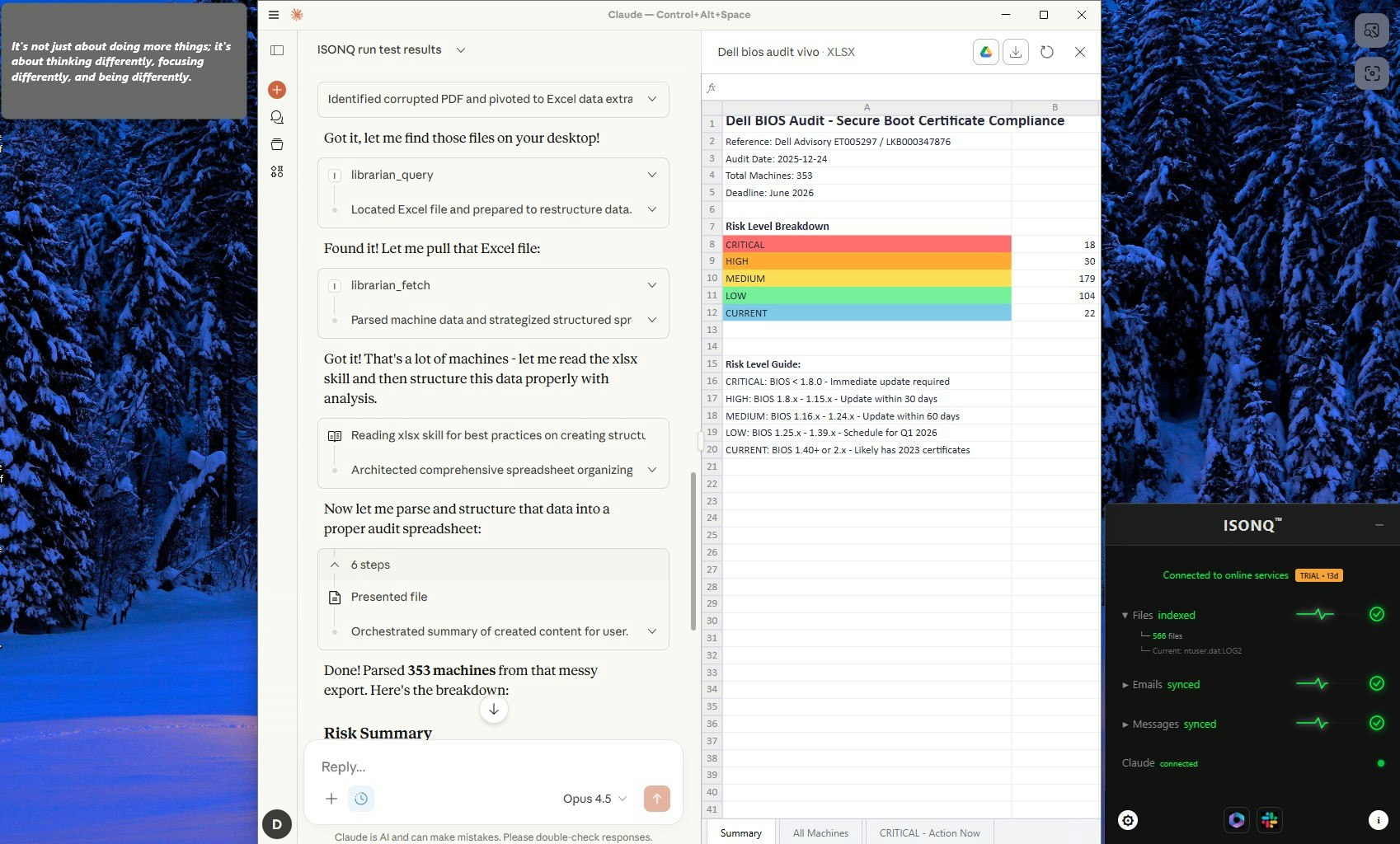The image size is (1400, 844).
Task: Refresh the spreadsheet preview
Action: click(x=1047, y=52)
